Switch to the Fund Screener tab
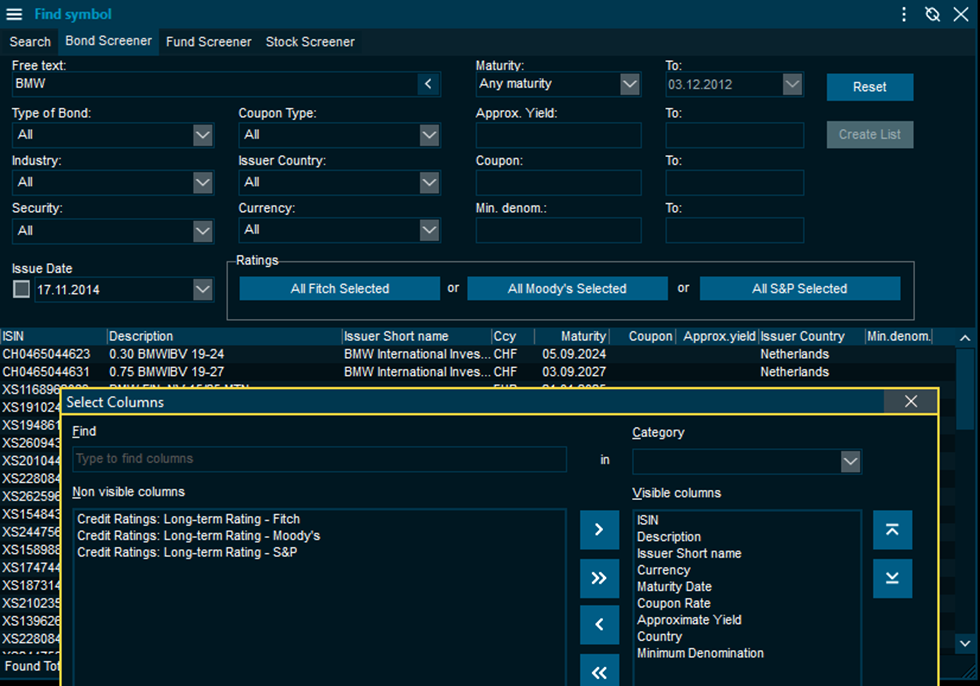The height and width of the screenshot is (686, 980). coord(208,42)
